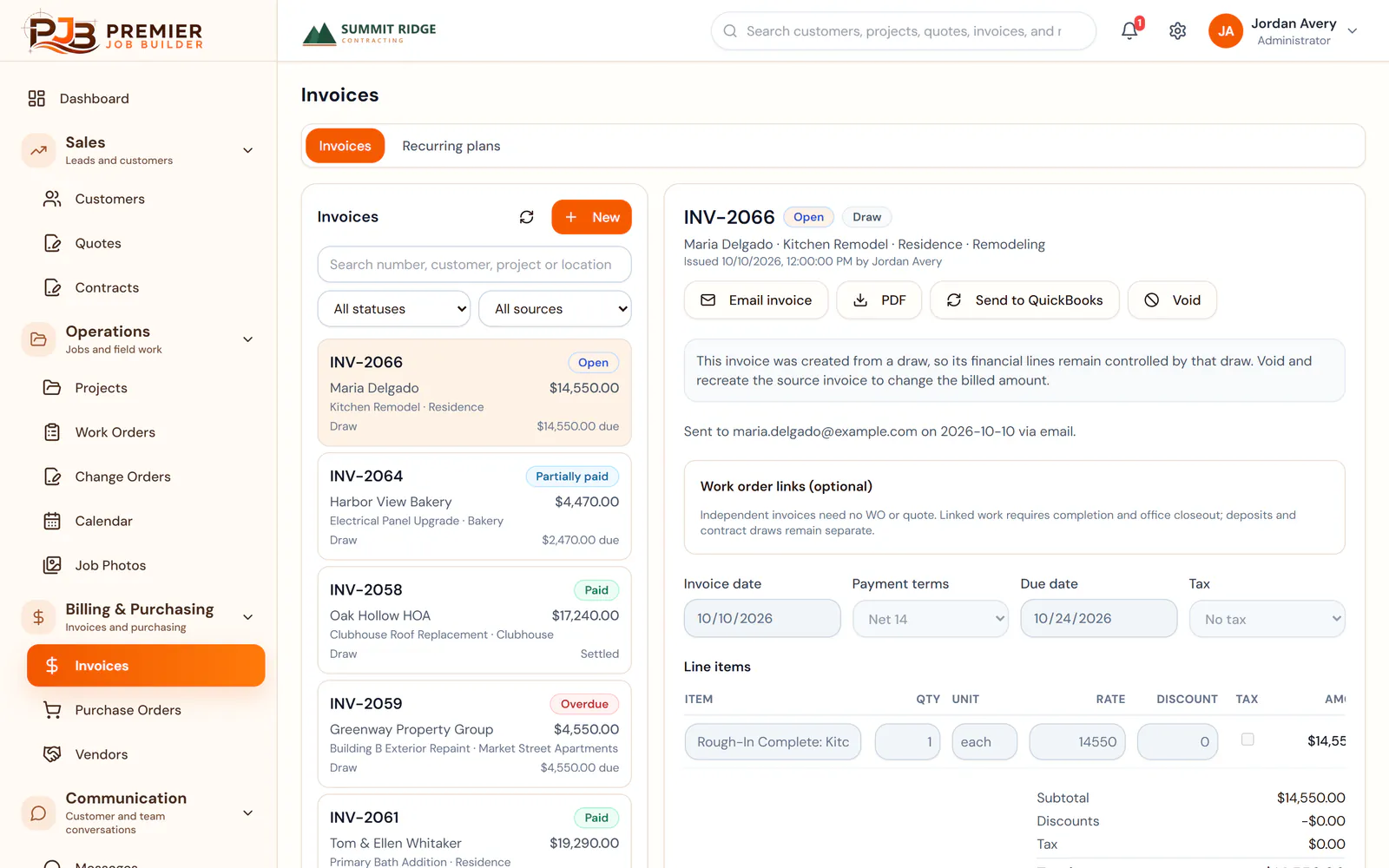Click the Premier Job Builder logo

click(x=113, y=32)
